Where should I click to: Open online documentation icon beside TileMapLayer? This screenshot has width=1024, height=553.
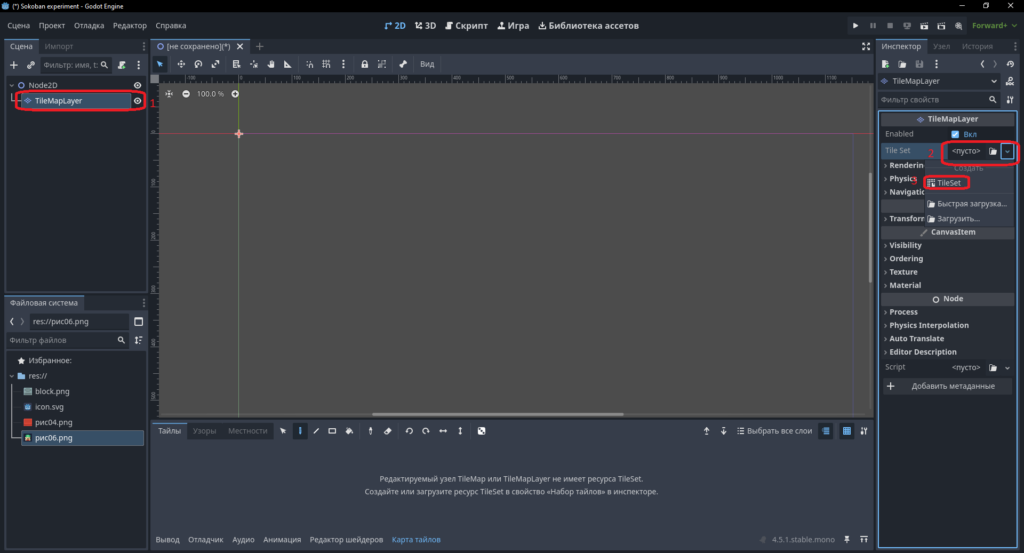(1010, 81)
